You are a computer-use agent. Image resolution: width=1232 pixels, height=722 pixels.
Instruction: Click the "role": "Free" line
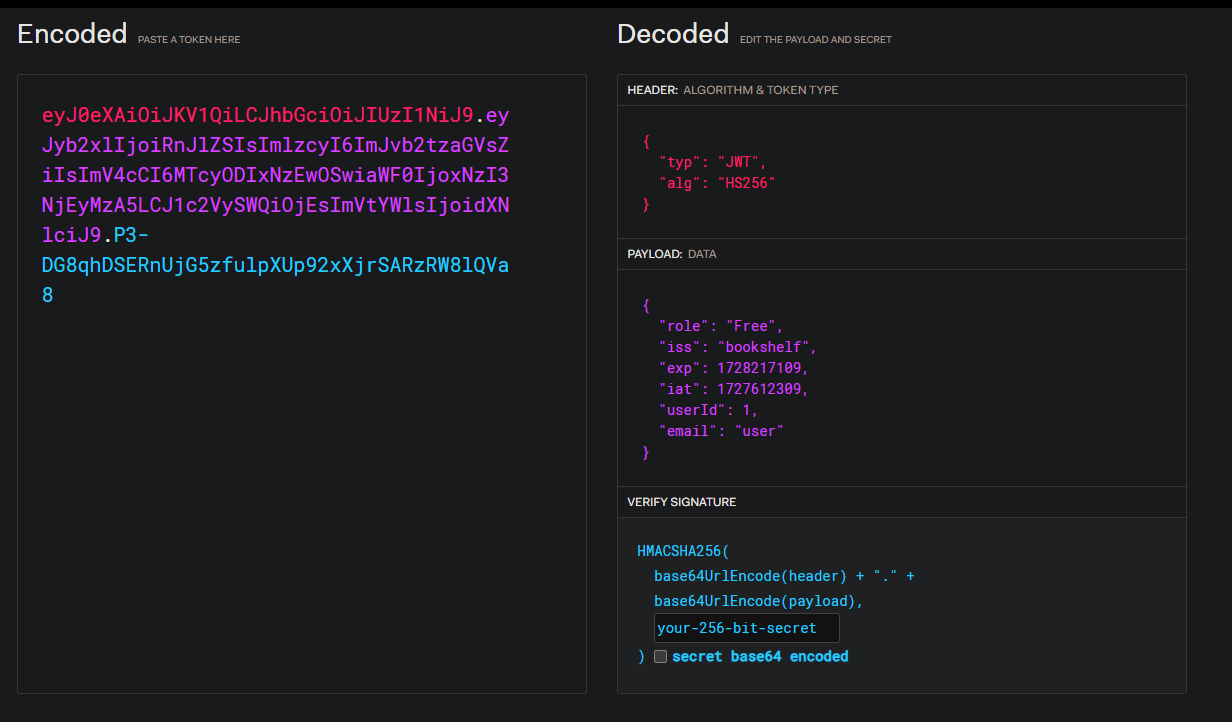pyautogui.click(x=721, y=326)
